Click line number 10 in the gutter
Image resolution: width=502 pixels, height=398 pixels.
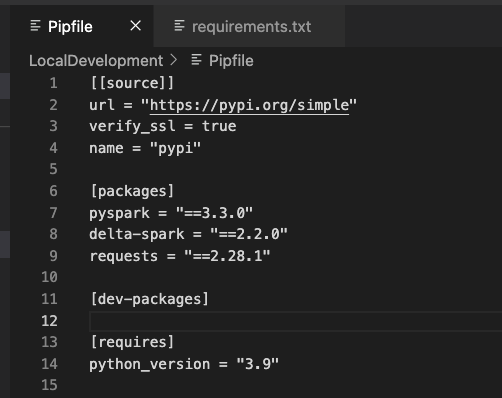click(x=49, y=277)
